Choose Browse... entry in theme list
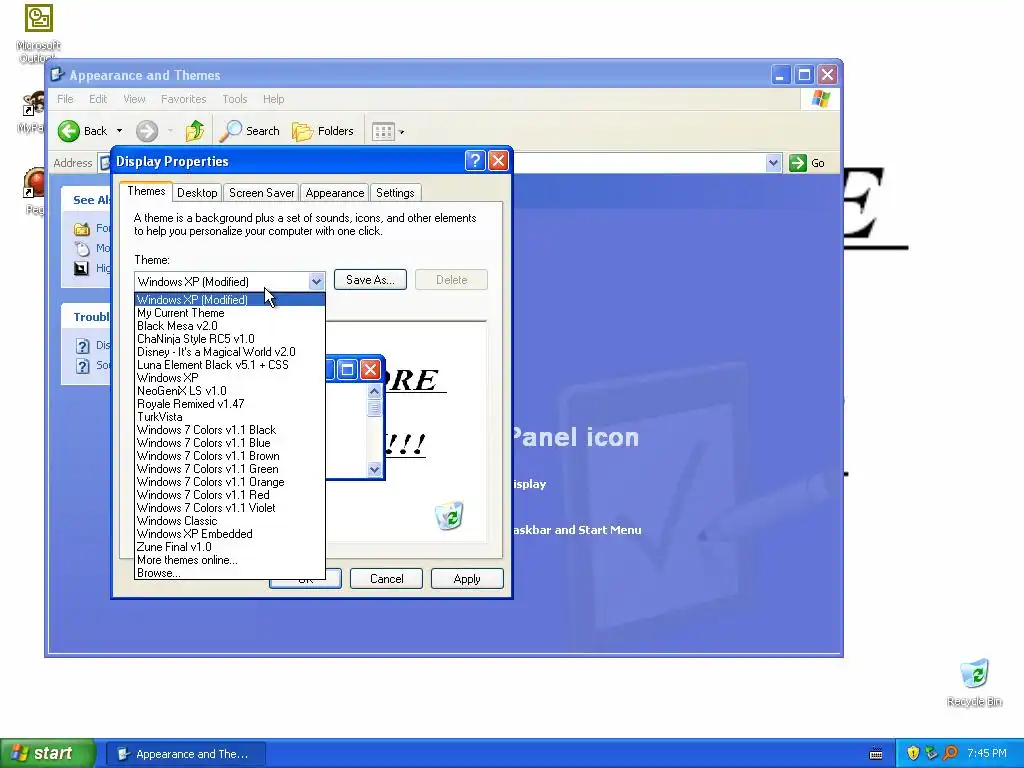Screen dimensions: 1024x768 (230, 573)
